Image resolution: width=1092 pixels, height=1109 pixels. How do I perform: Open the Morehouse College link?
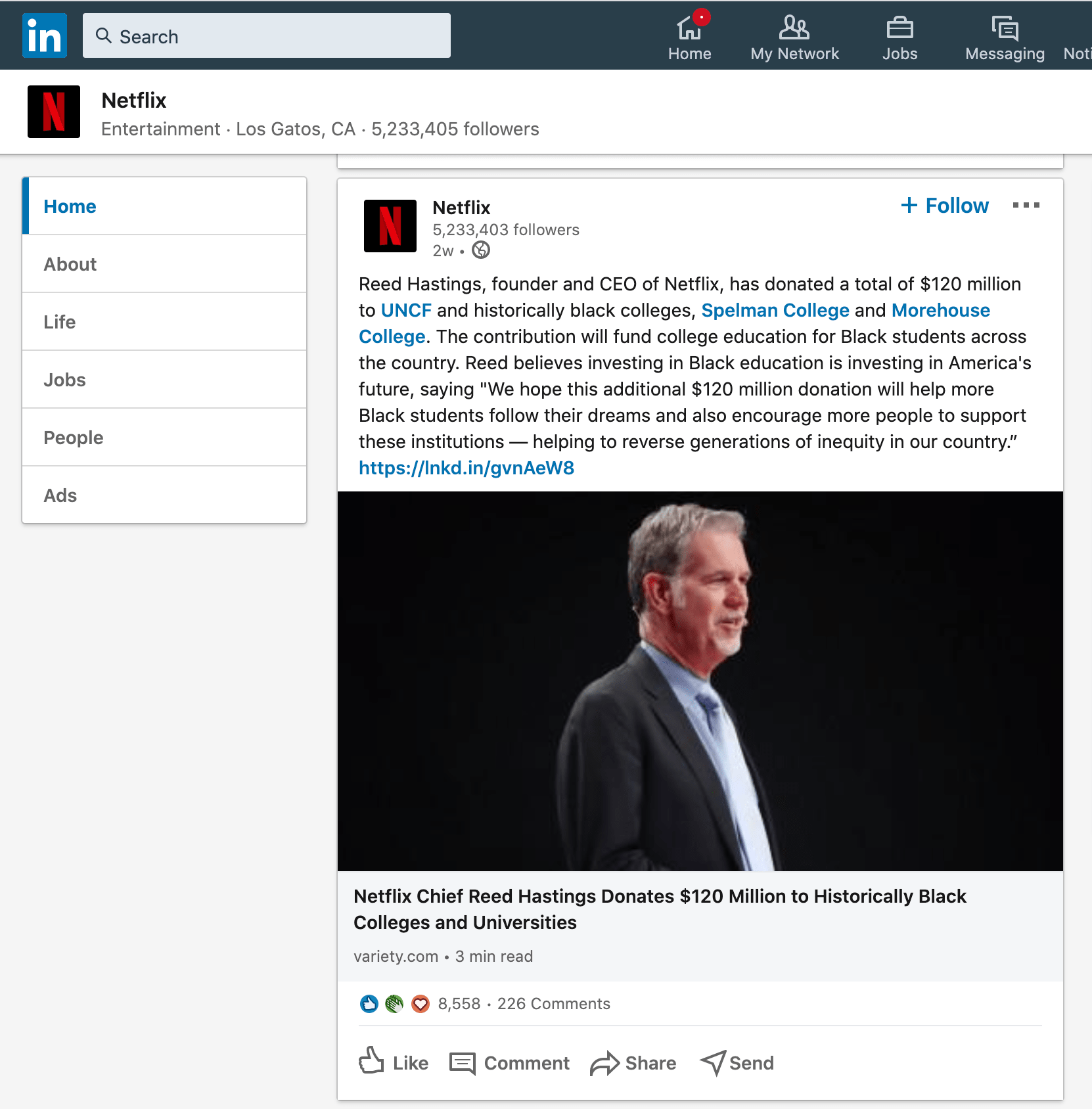pos(940,310)
